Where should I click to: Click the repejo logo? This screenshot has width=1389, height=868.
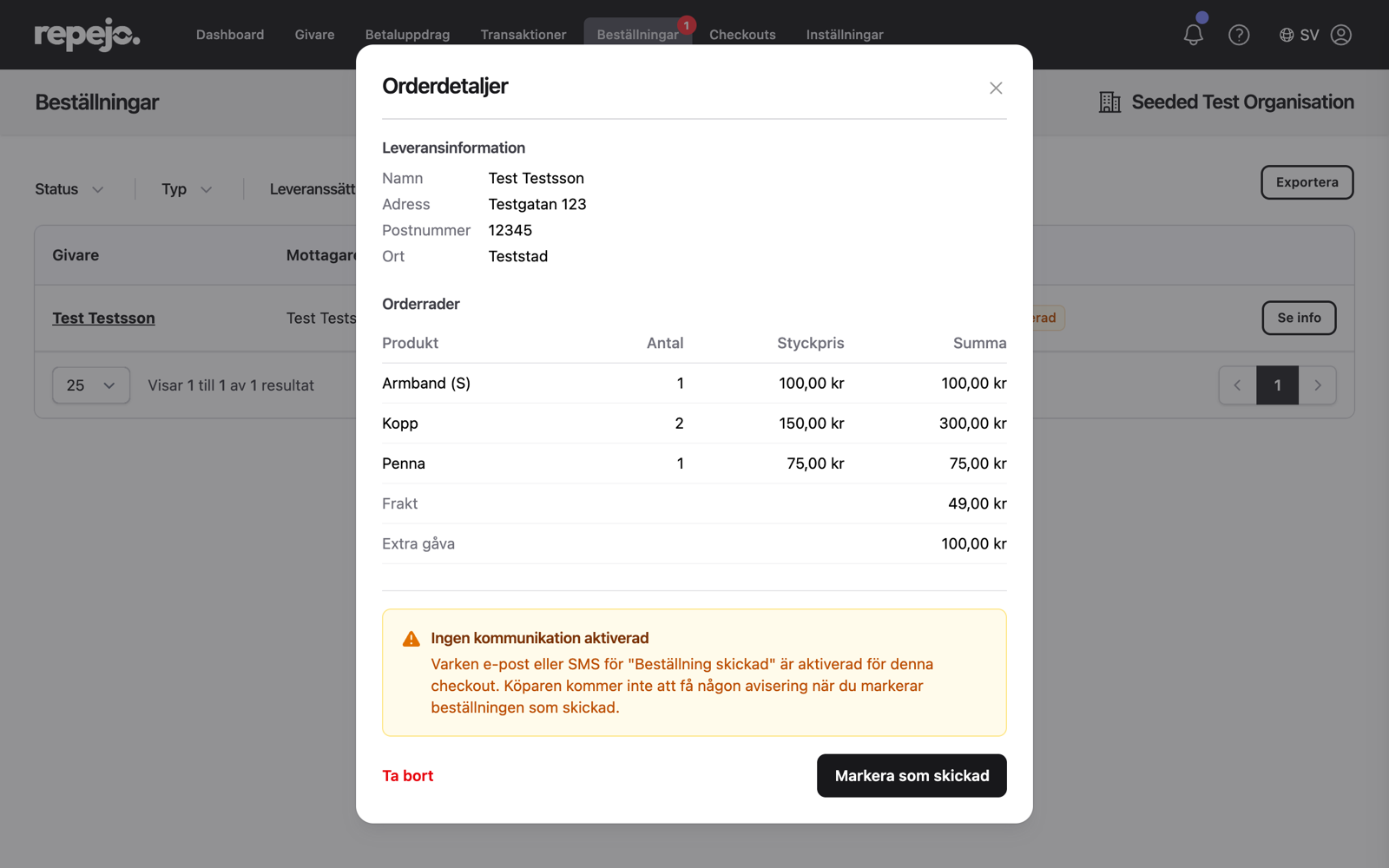click(87, 35)
